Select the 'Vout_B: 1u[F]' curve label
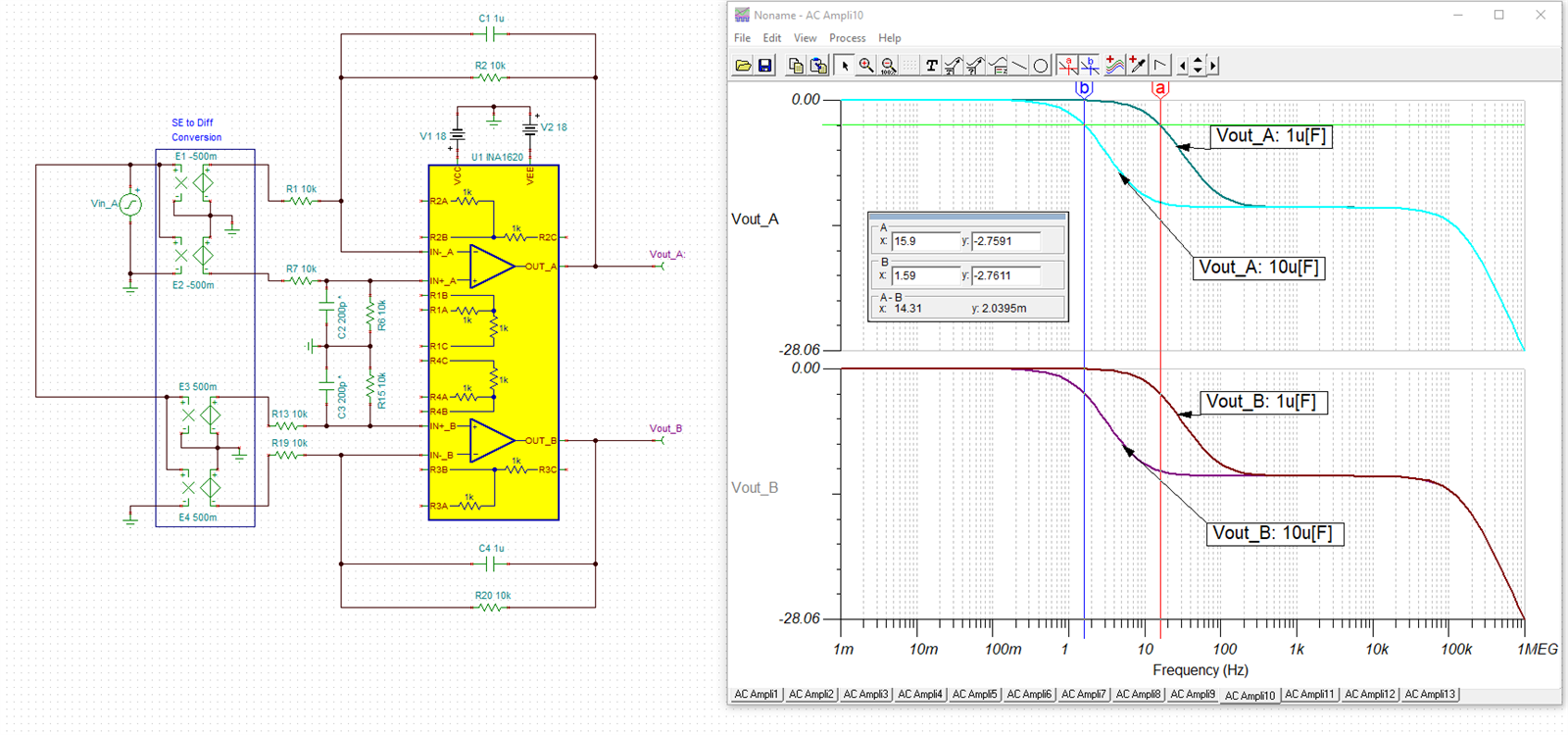Image resolution: width=1568 pixels, height=735 pixels. pos(1264,402)
